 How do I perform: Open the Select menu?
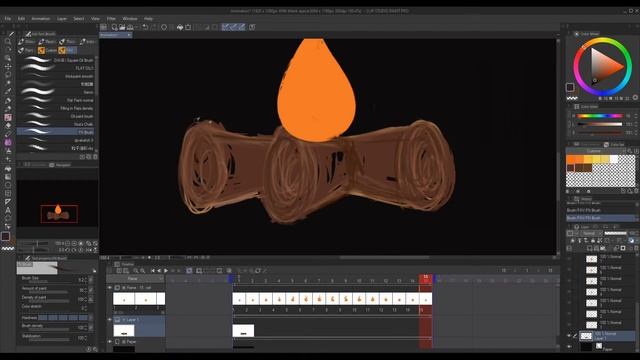point(79,18)
